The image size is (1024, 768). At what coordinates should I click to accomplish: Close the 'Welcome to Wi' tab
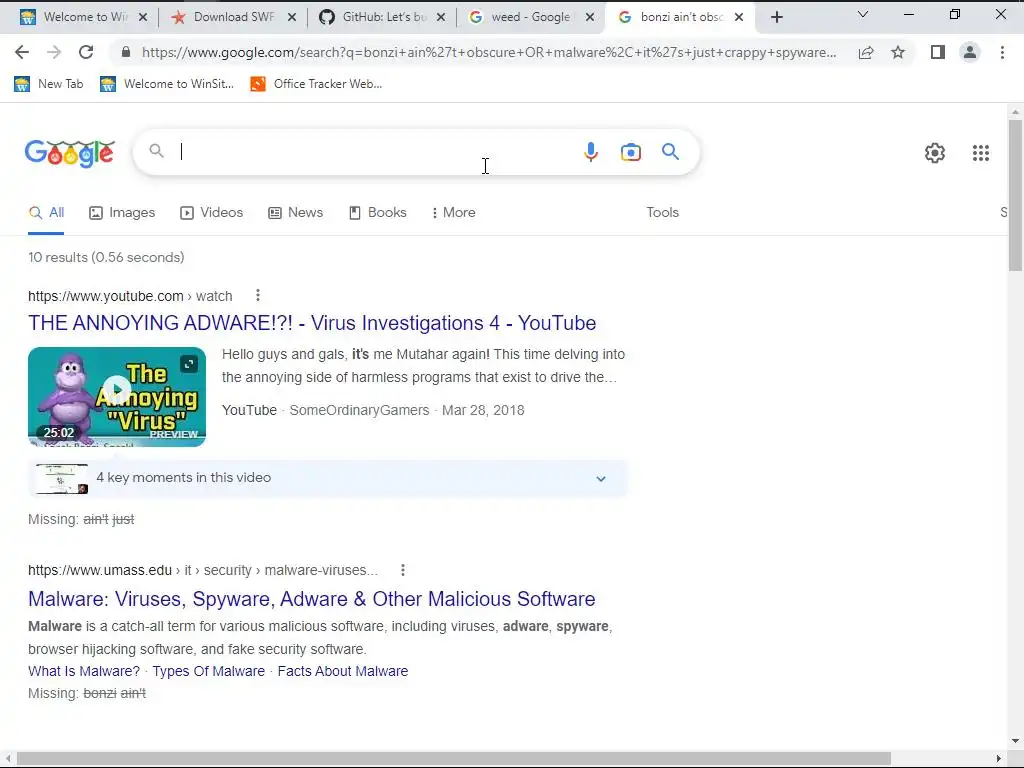tap(143, 18)
